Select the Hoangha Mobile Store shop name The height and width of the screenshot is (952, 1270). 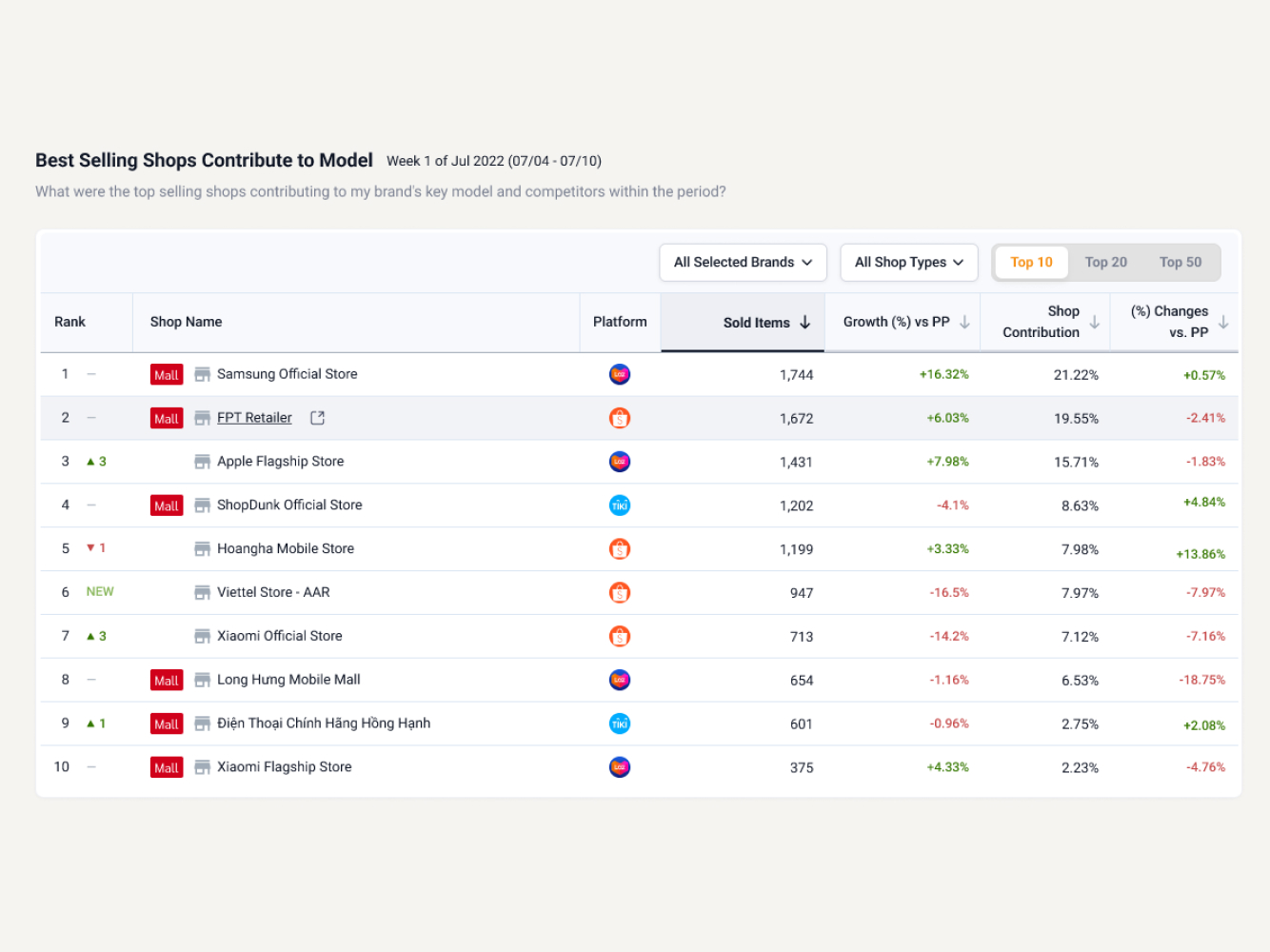(286, 549)
